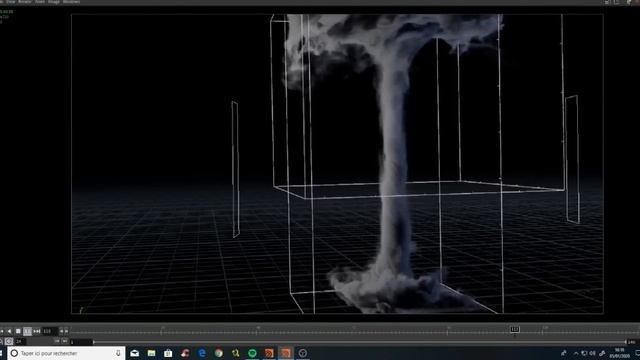Image resolution: width=640 pixels, height=360 pixels.
Task: Click the Windows taskbar search box
Action: 66,353
